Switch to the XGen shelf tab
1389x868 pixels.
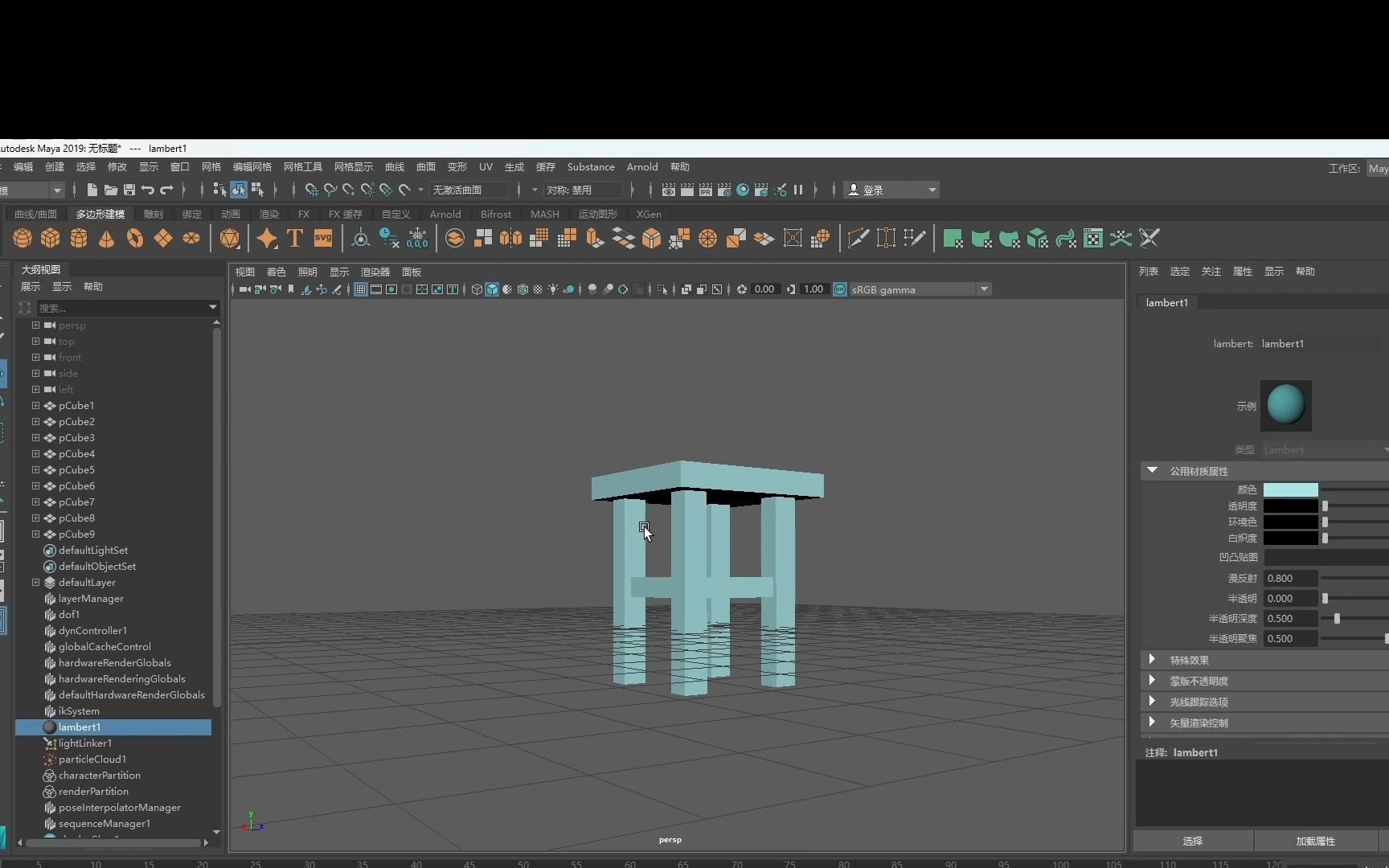pos(649,215)
